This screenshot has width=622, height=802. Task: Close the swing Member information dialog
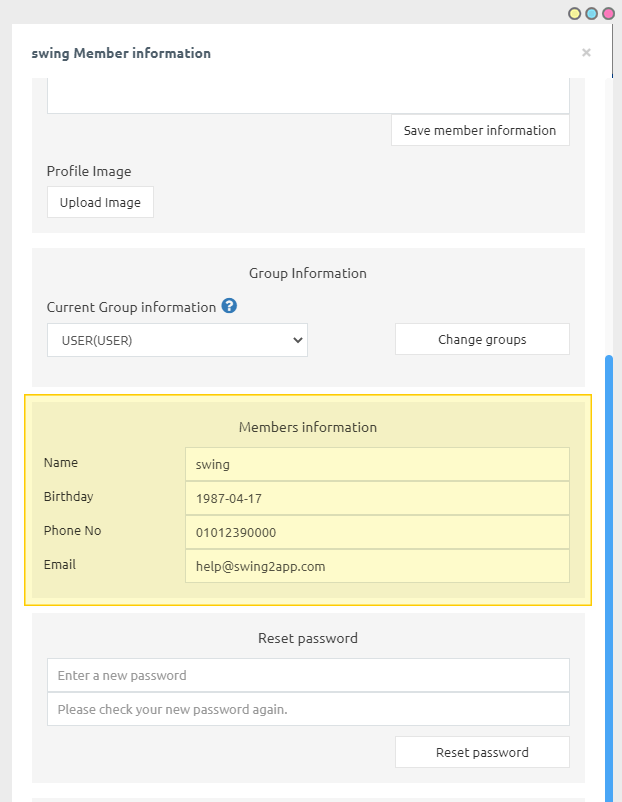tap(586, 53)
